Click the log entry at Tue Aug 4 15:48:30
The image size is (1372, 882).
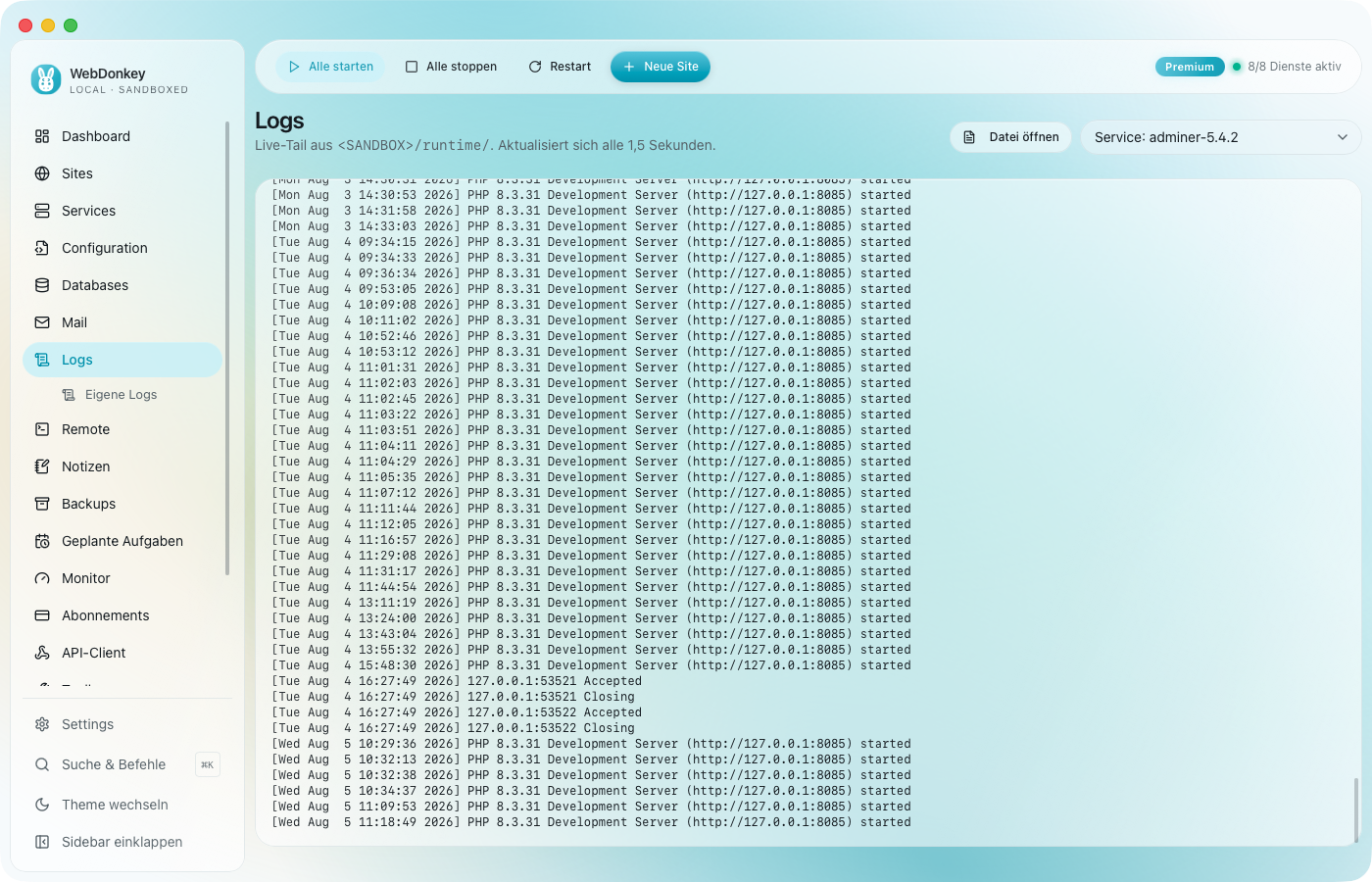pos(591,665)
